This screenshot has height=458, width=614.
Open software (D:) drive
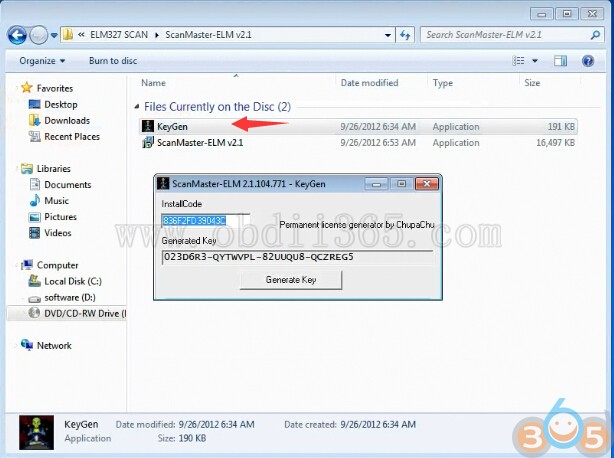(70, 297)
